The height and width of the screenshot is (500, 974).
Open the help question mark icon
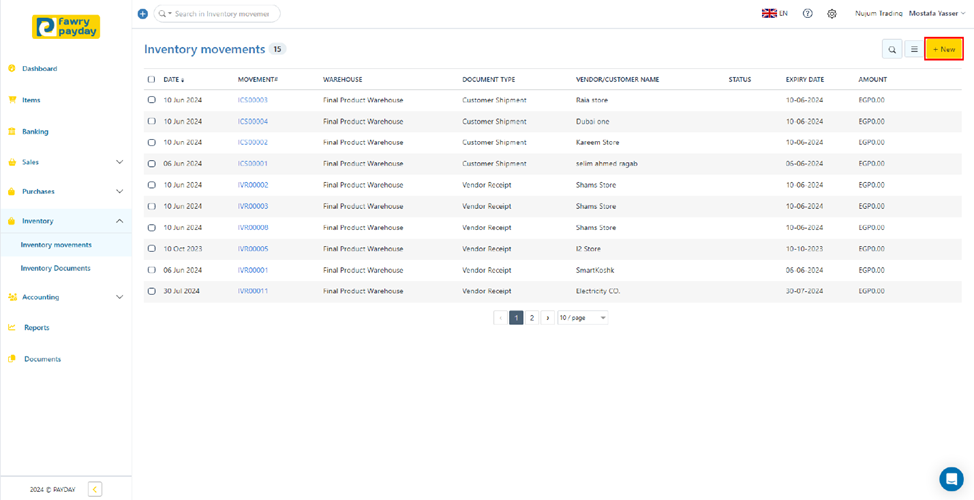(x=807, y=14)
